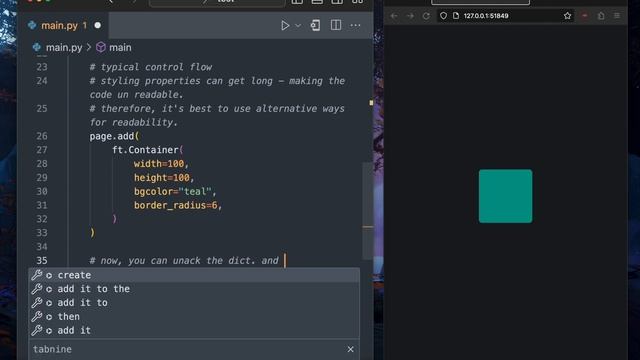The image size is (640, 360).
Task: Run the Python file with the play icon
Action: pyautogui.click(x=285, y=25)
